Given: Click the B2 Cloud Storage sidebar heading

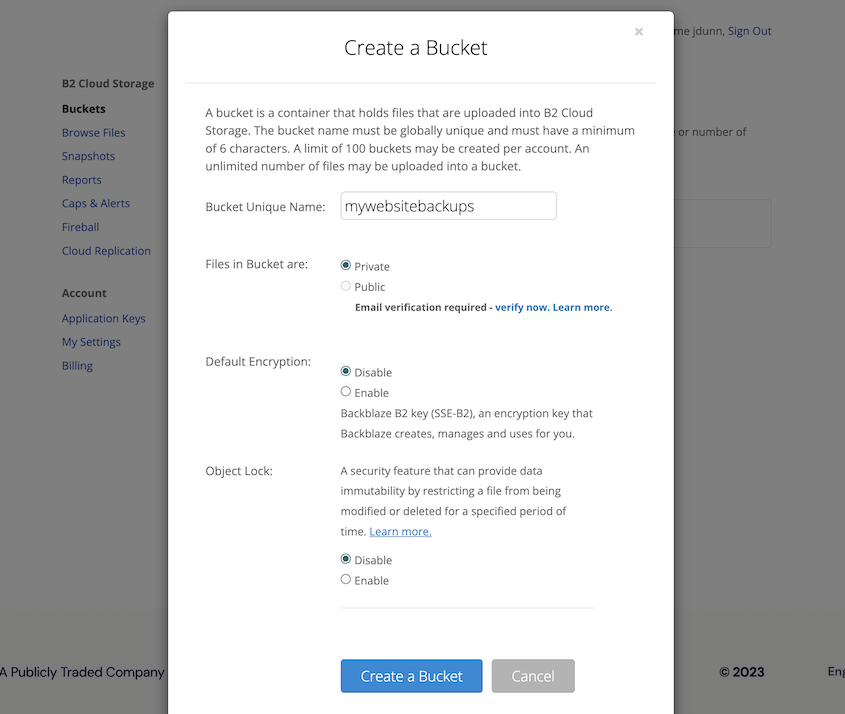Looking at the screenshot, I should point(108,84).
